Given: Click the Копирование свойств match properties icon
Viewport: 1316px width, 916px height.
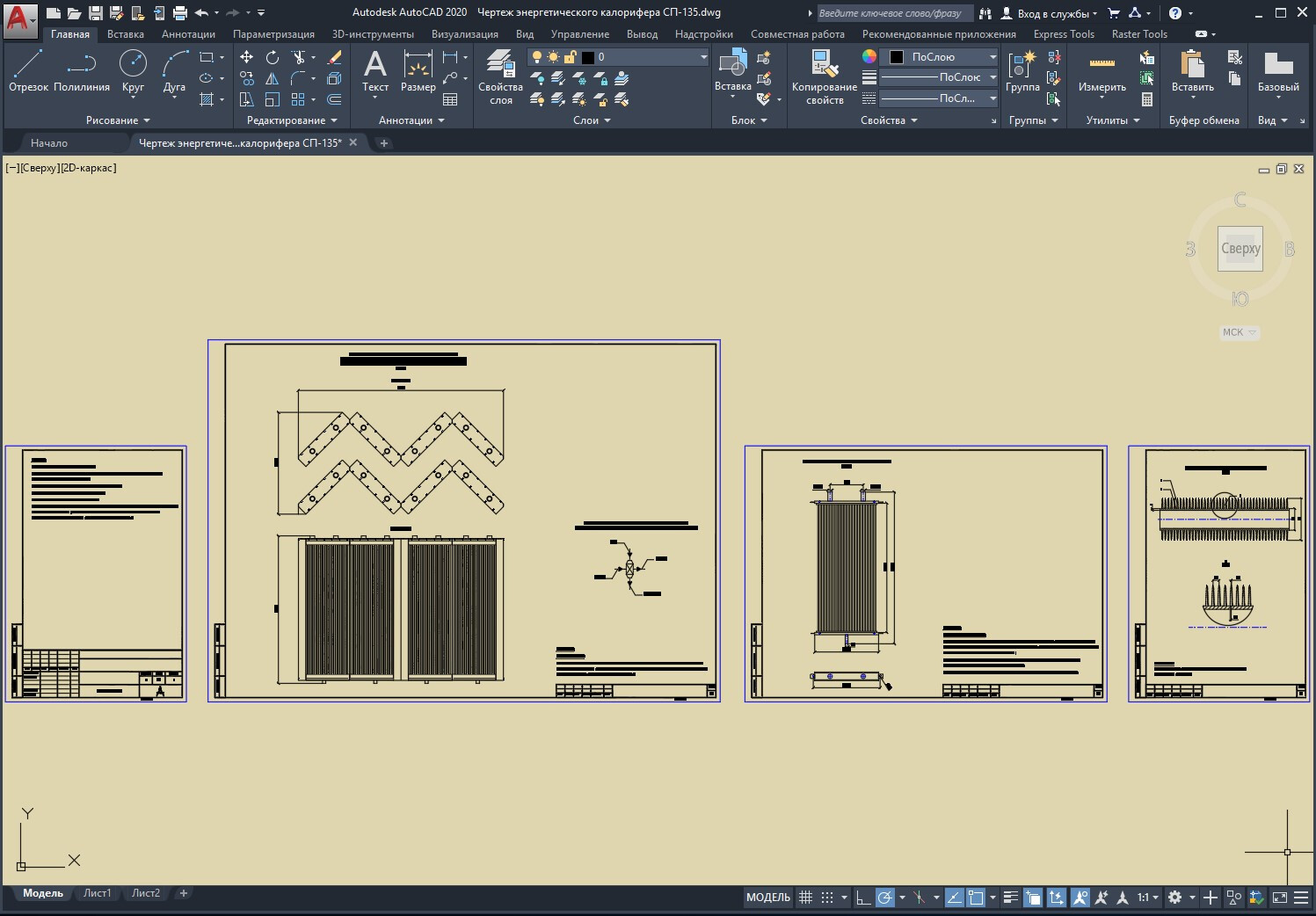Looking at the screenshot, I should (x=824, y=76).
